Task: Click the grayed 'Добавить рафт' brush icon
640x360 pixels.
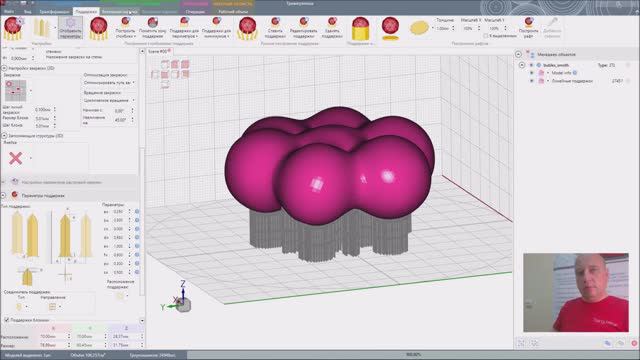Action: pos(552,28)
